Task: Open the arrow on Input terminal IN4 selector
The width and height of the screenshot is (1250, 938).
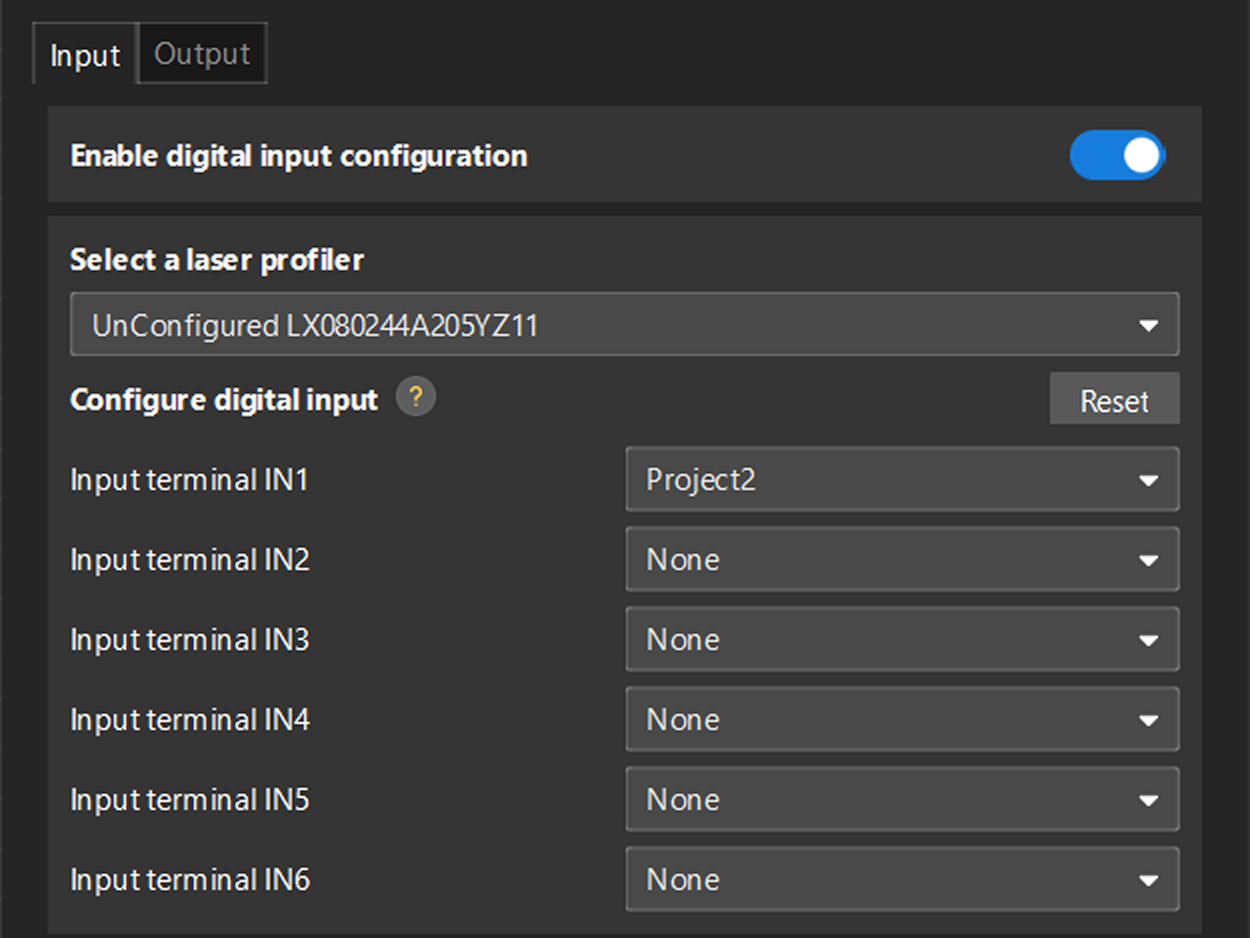Action: 1149,719
